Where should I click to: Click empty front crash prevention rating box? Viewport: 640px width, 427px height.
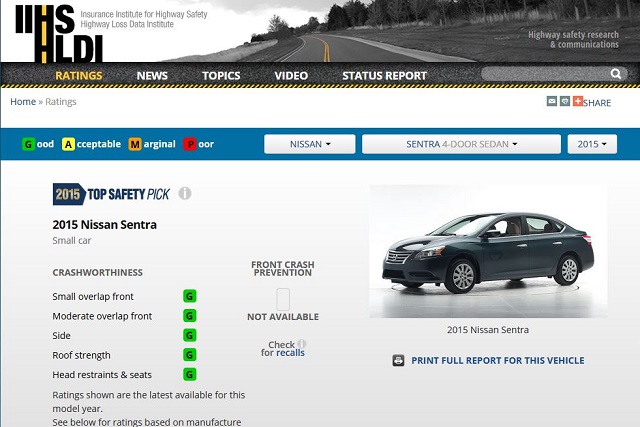point(283,299)
